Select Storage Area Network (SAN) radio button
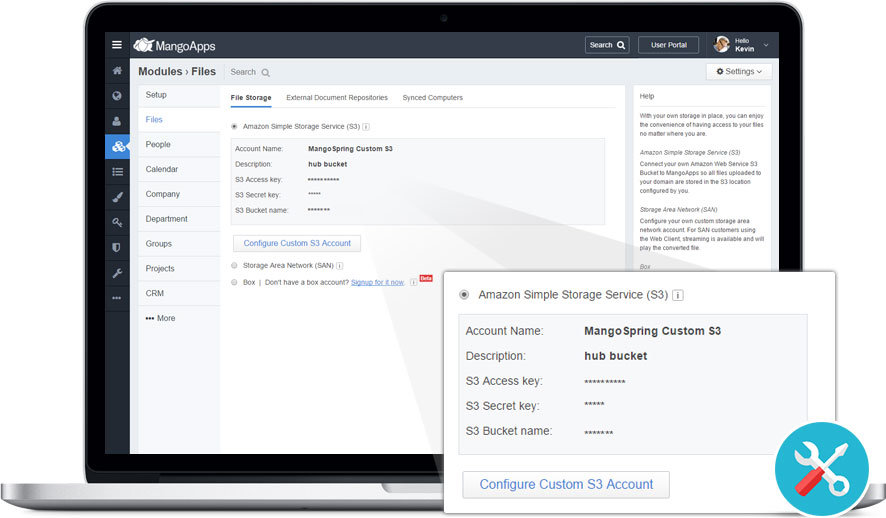The height and width of the screenshot is (518, 886). click(234, 265)
